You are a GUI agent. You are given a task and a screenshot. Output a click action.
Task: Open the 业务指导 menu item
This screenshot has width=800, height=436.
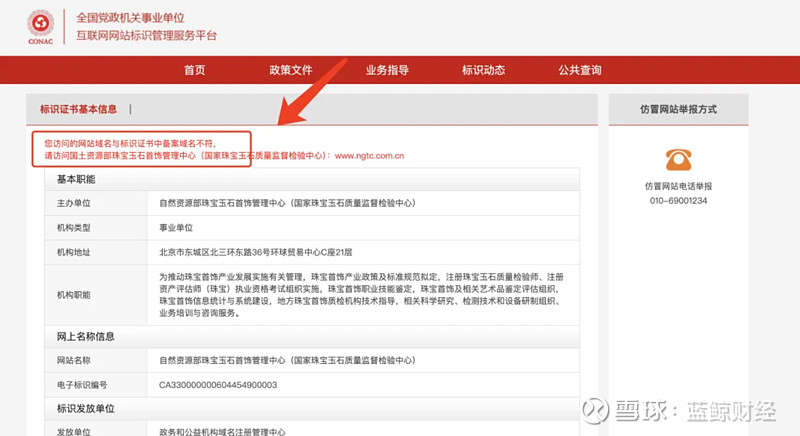(387, 70)
